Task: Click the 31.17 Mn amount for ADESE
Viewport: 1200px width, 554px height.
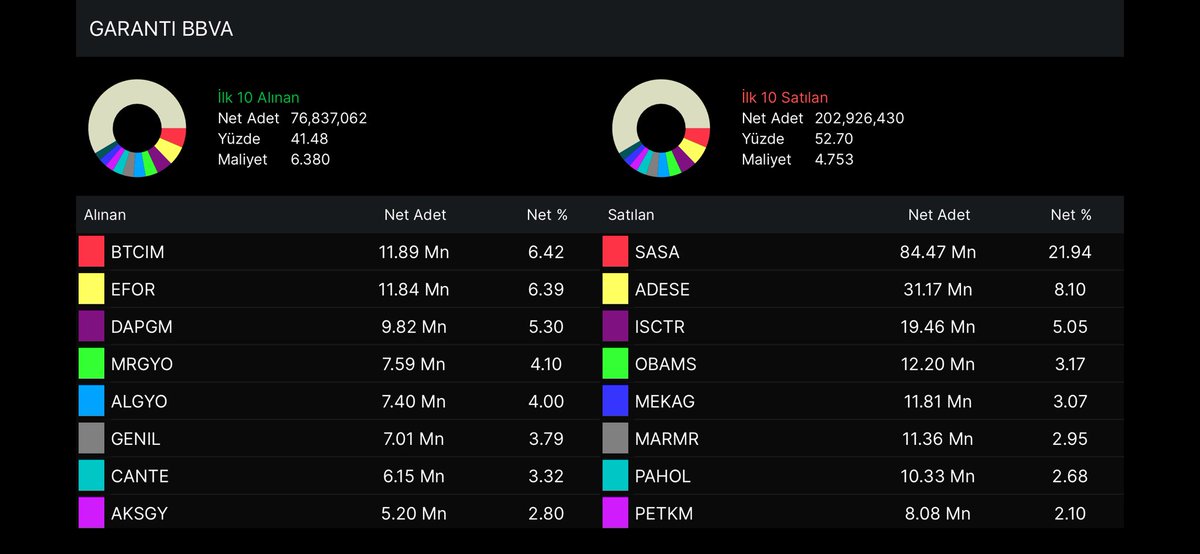Action: pos(937,290)
